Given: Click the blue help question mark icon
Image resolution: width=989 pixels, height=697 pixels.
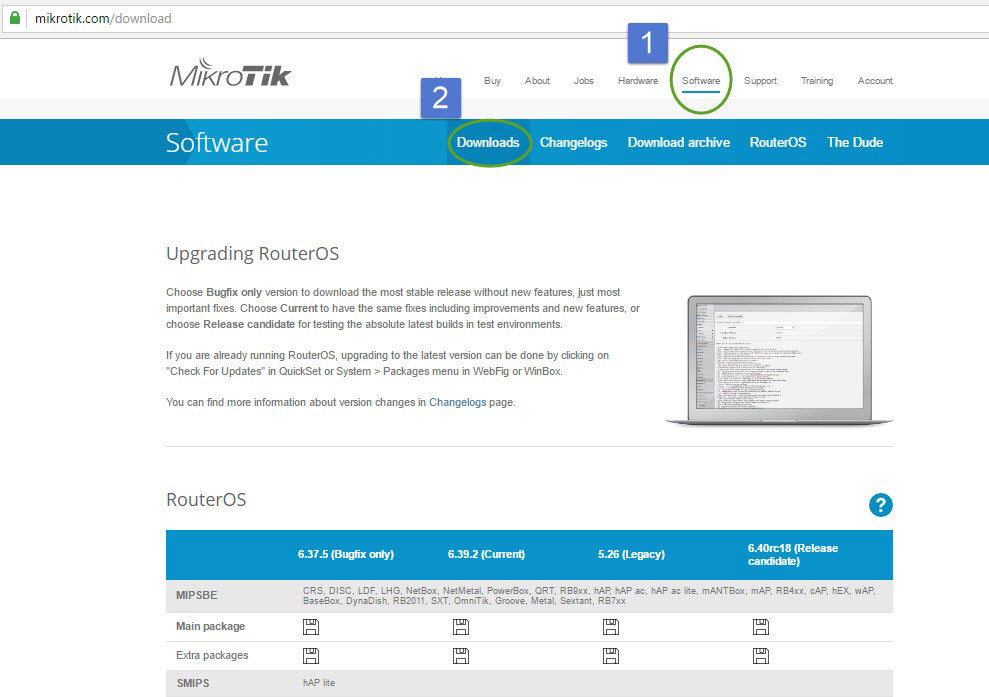Looking at the screenshot, I should [x=880, y=505].
